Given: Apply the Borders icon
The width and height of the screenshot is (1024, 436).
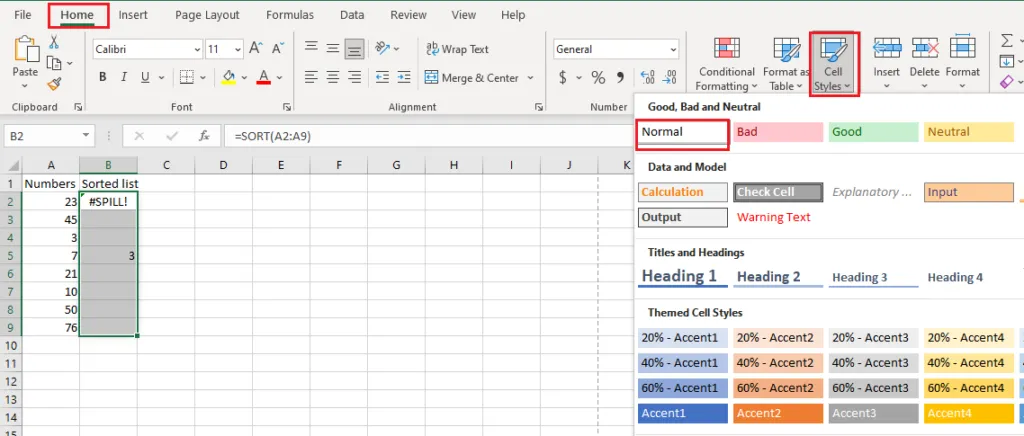Looking at the screenshot, I should 187,77.
